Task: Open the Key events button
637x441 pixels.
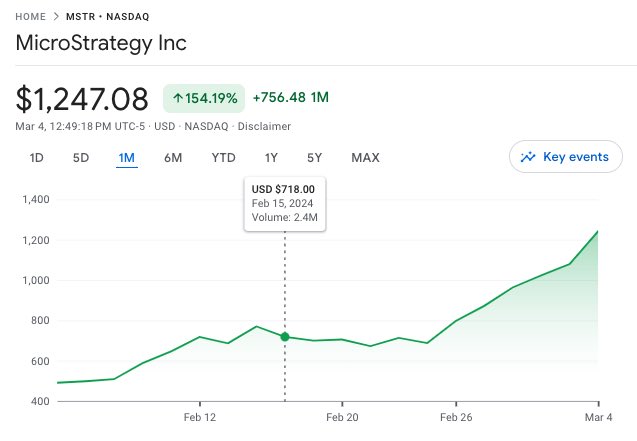Action: pyautogui.click(x=566, y=157)
